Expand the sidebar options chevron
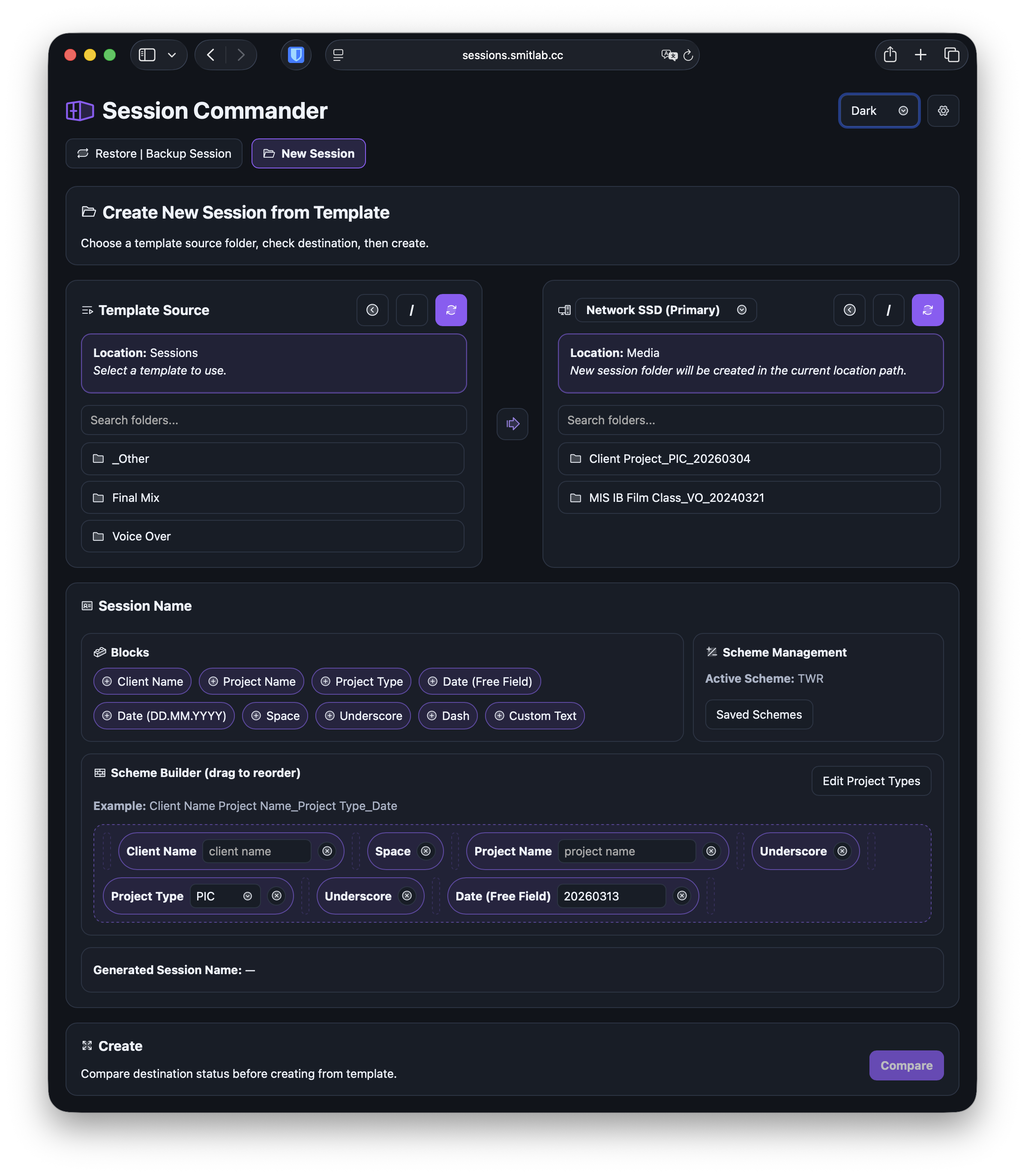The width and height of the screenshot is (1025, 1176). (x=171, y=55)
